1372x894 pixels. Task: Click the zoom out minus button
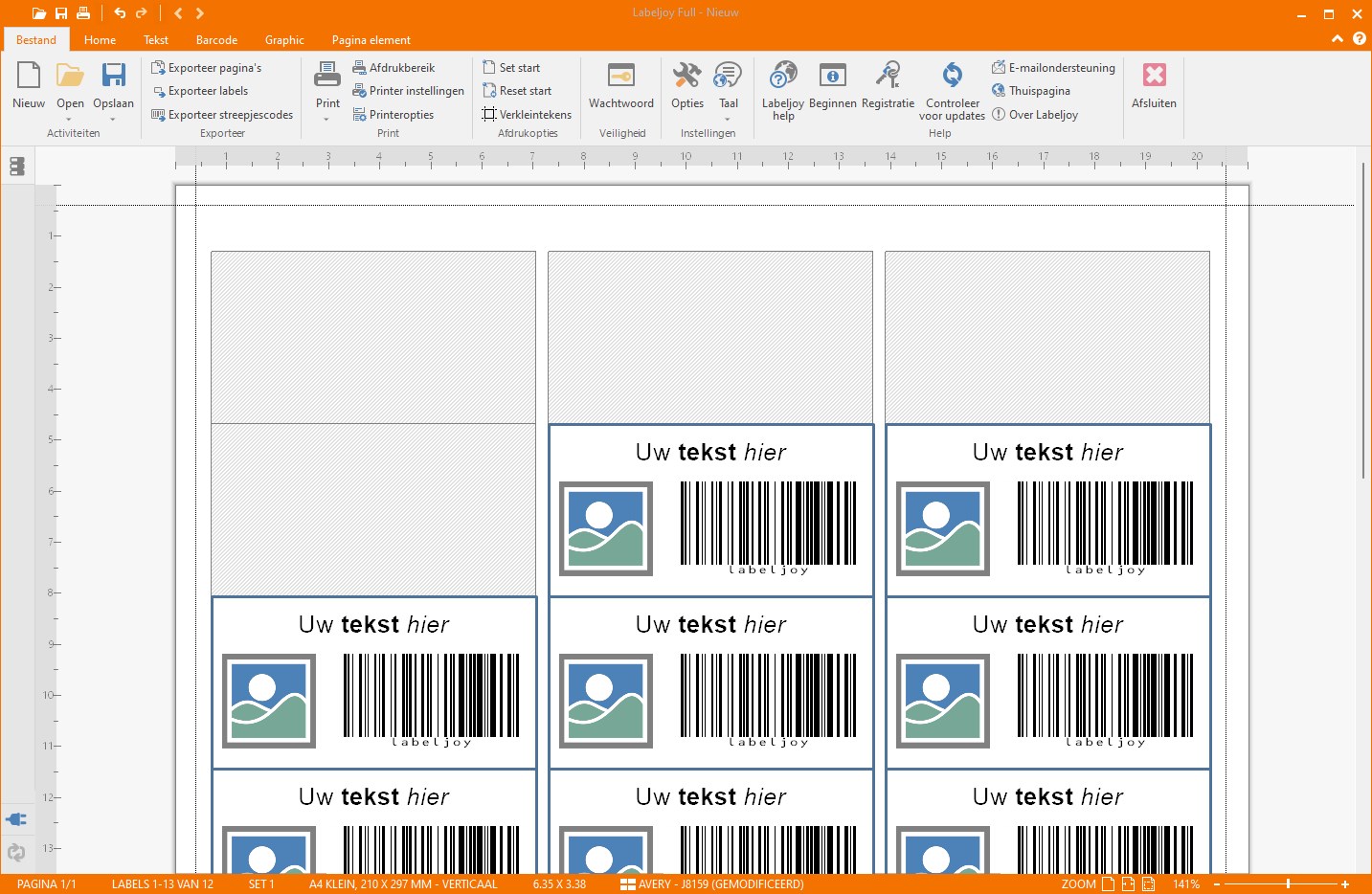pos(1217,884)
